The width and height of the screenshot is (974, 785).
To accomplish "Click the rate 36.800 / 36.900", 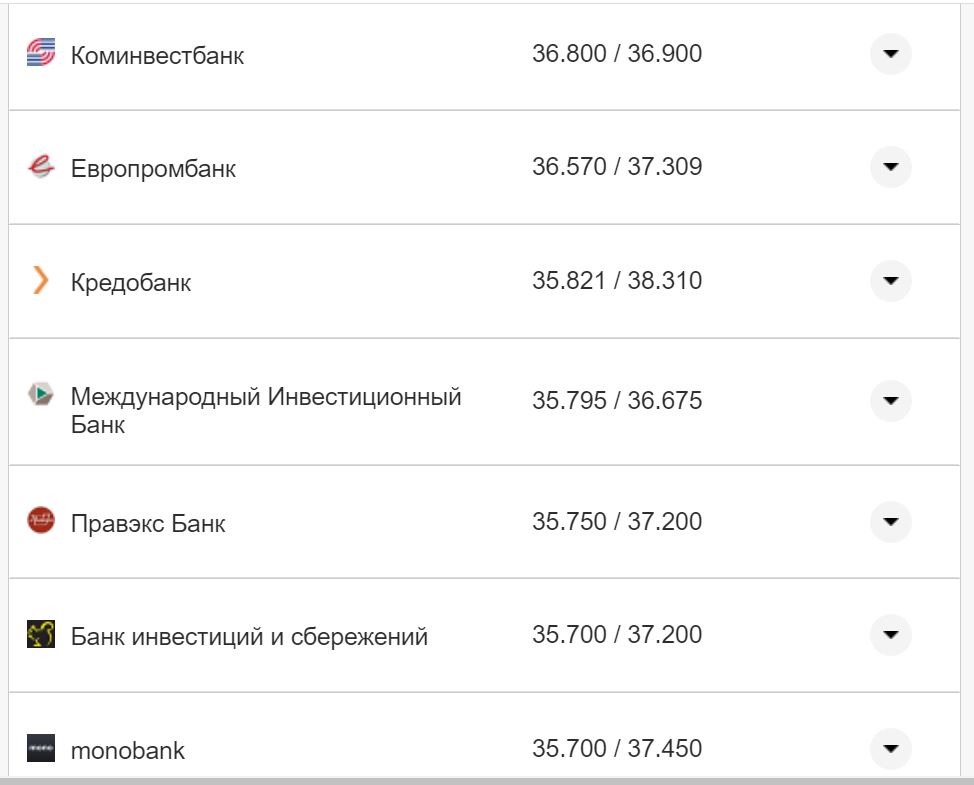I will [617, 54].
